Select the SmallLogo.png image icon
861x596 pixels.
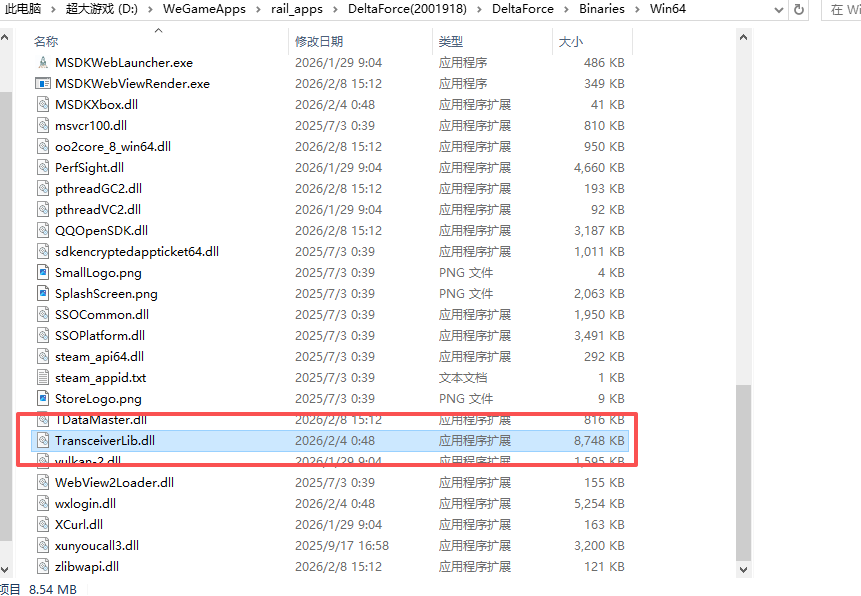pos(43,272)
